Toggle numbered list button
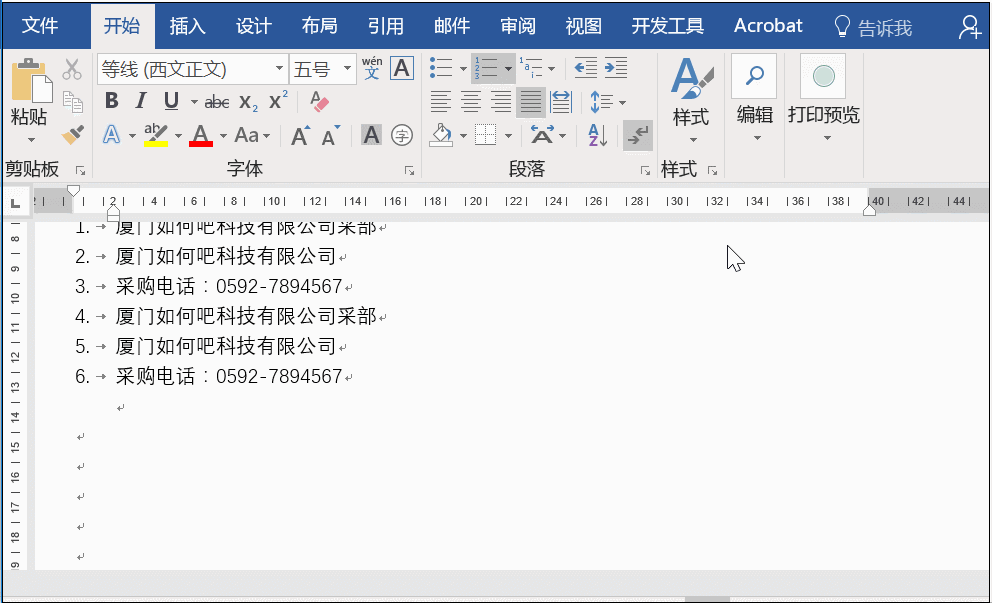Image resolution: width=992 pixels, height=603 pixels. [486, 68]
